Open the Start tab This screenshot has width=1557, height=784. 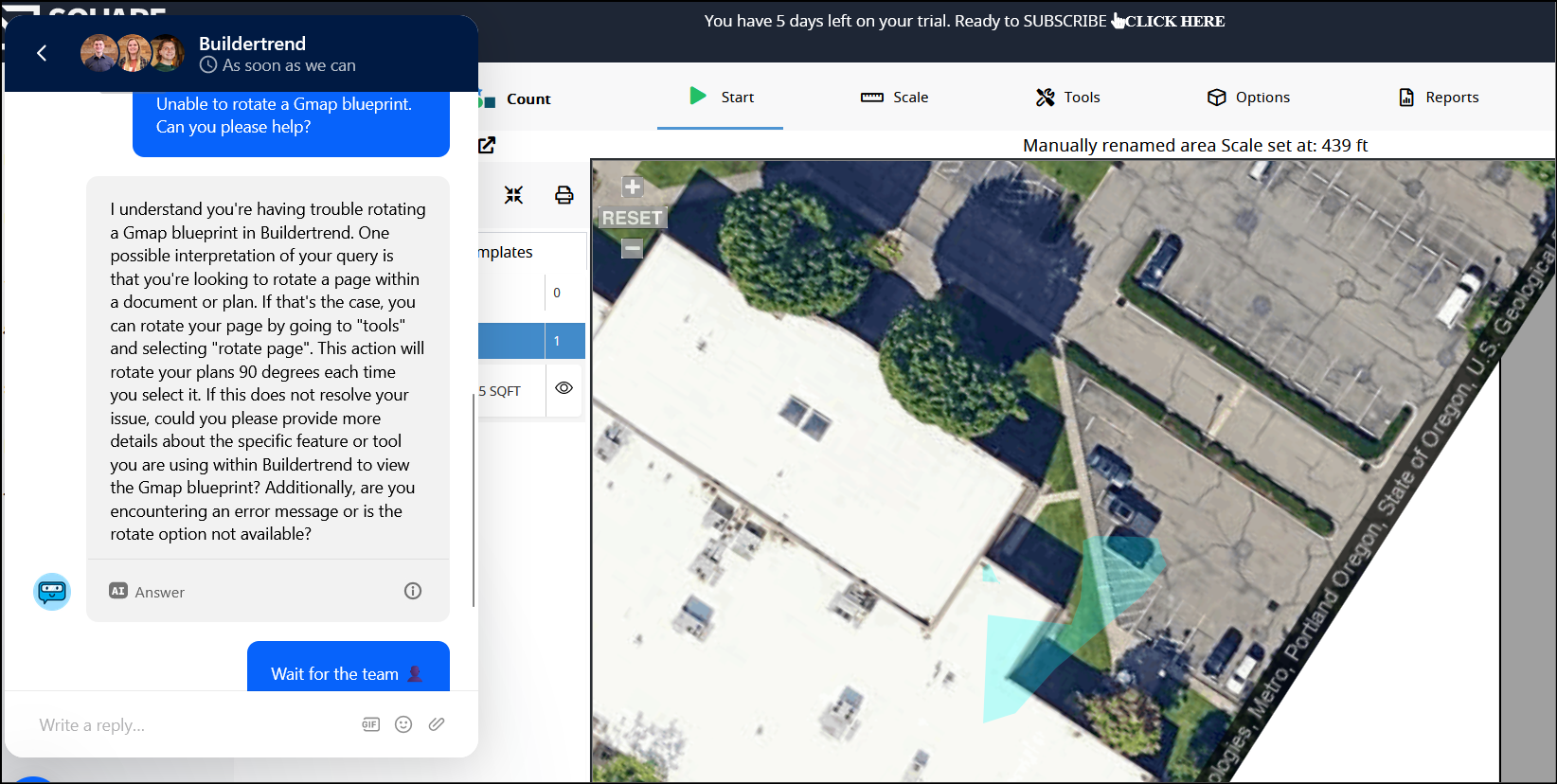tap(721, 97)
